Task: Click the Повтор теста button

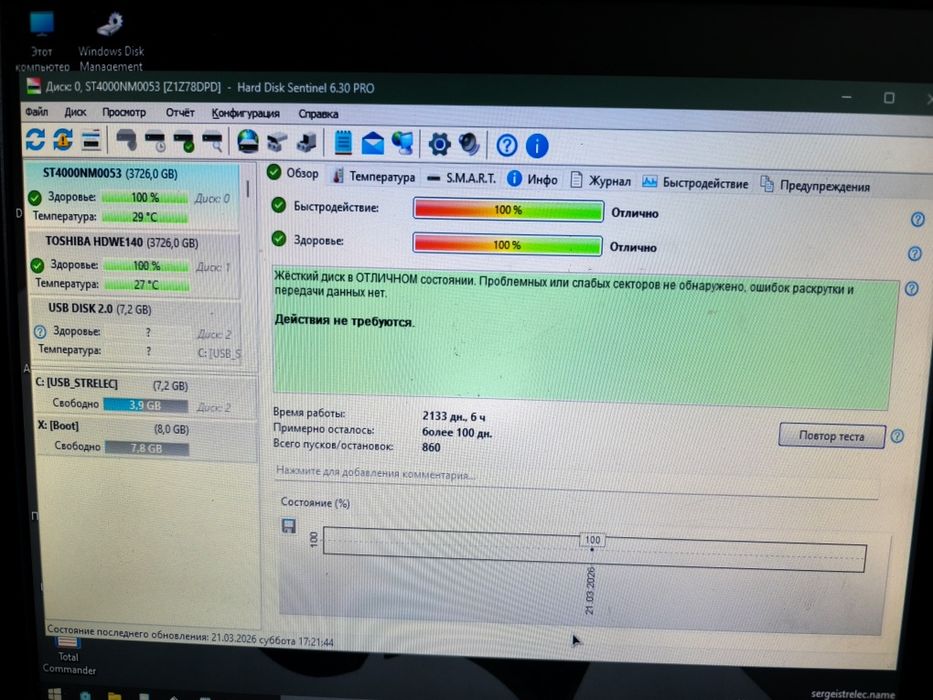Action: [x=832, y=436]
